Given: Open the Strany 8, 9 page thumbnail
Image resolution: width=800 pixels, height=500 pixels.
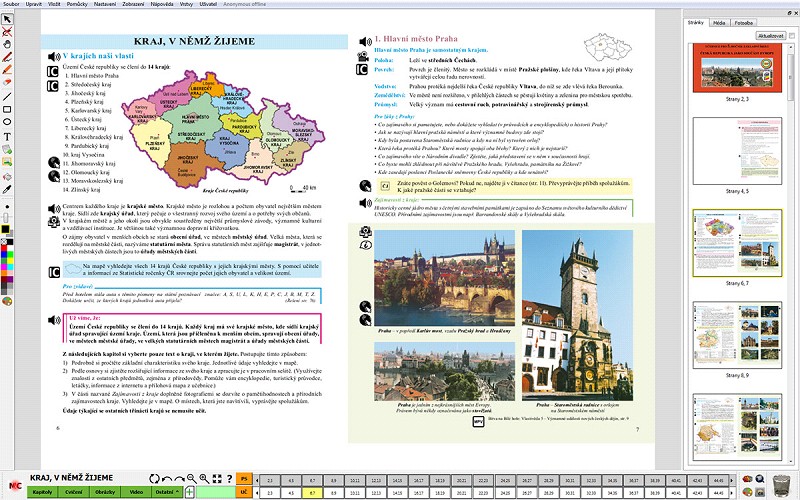Looking at the screenshot, I should click(737, 335).
